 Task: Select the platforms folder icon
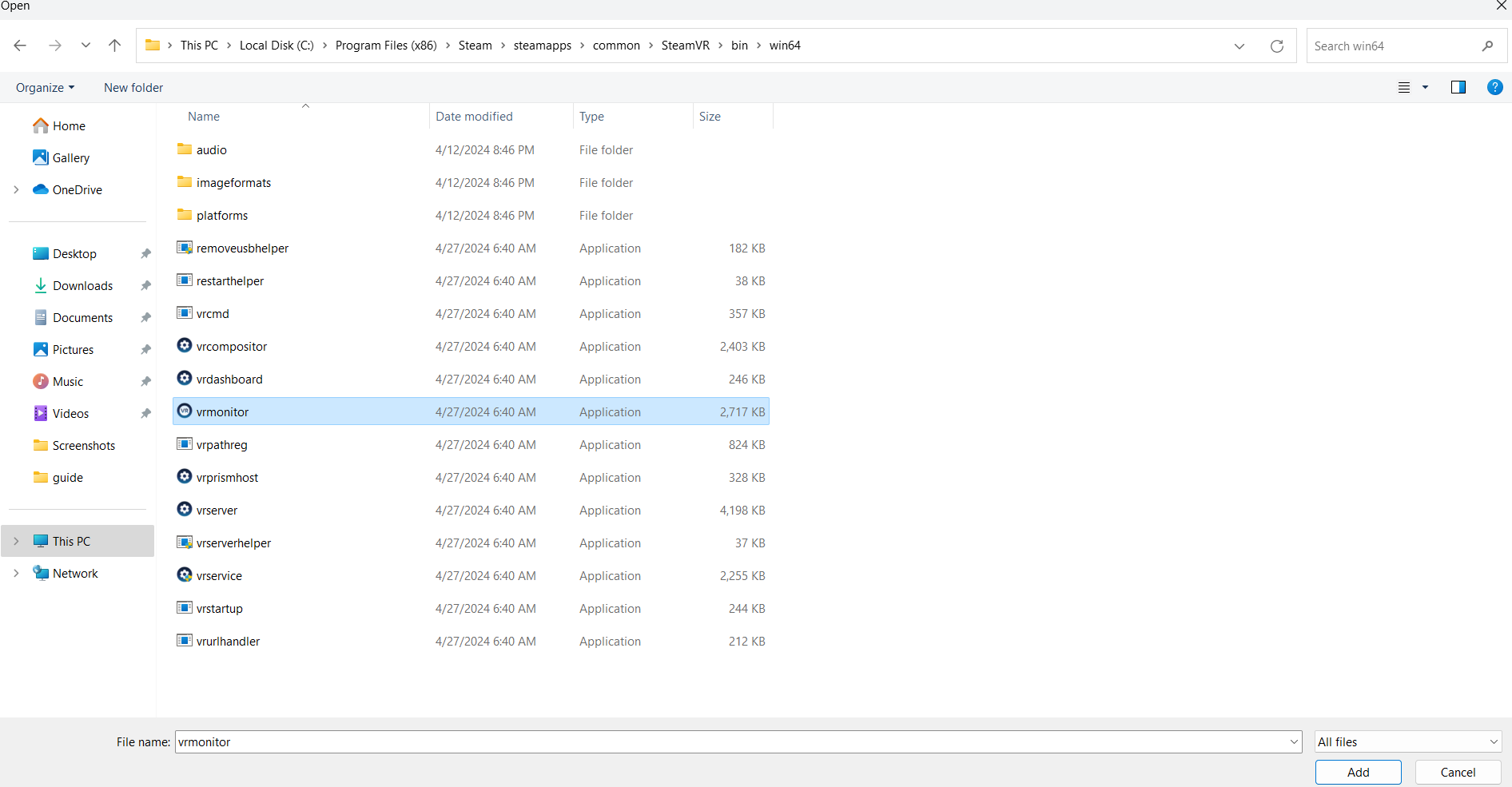185,215
